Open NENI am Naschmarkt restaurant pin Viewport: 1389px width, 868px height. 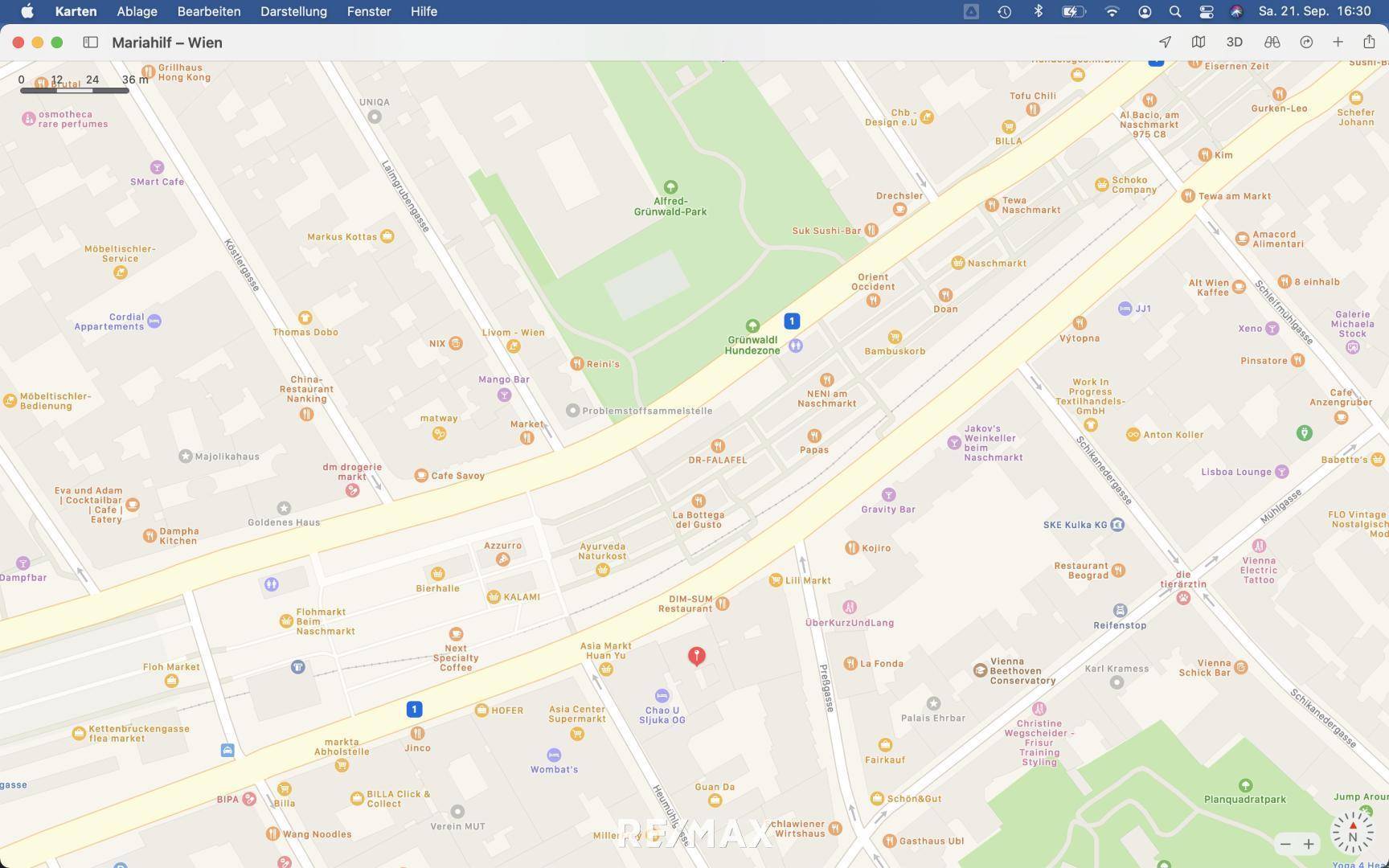click(826, 379)
